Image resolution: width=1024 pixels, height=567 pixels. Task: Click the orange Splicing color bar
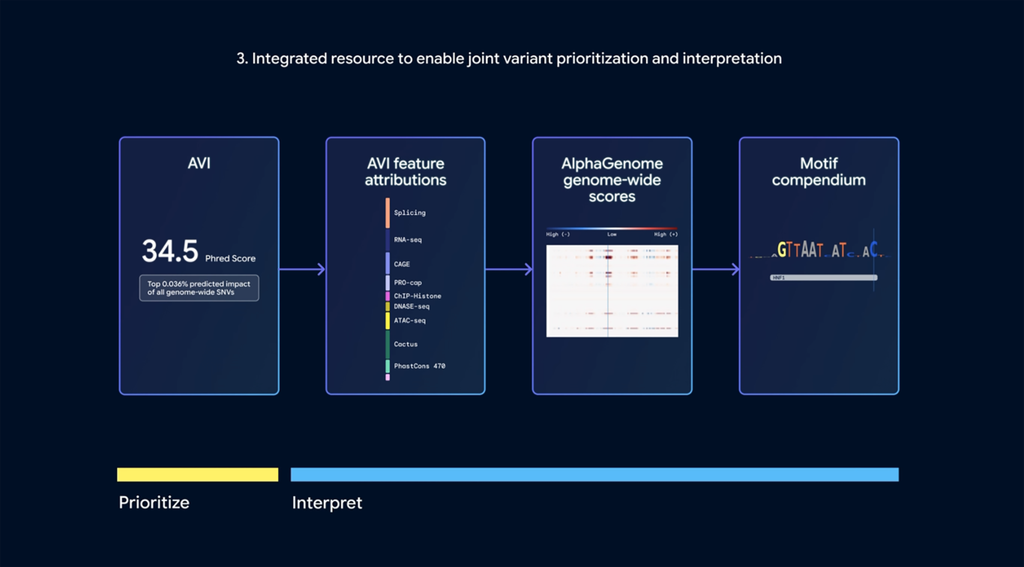pos(388,213)
